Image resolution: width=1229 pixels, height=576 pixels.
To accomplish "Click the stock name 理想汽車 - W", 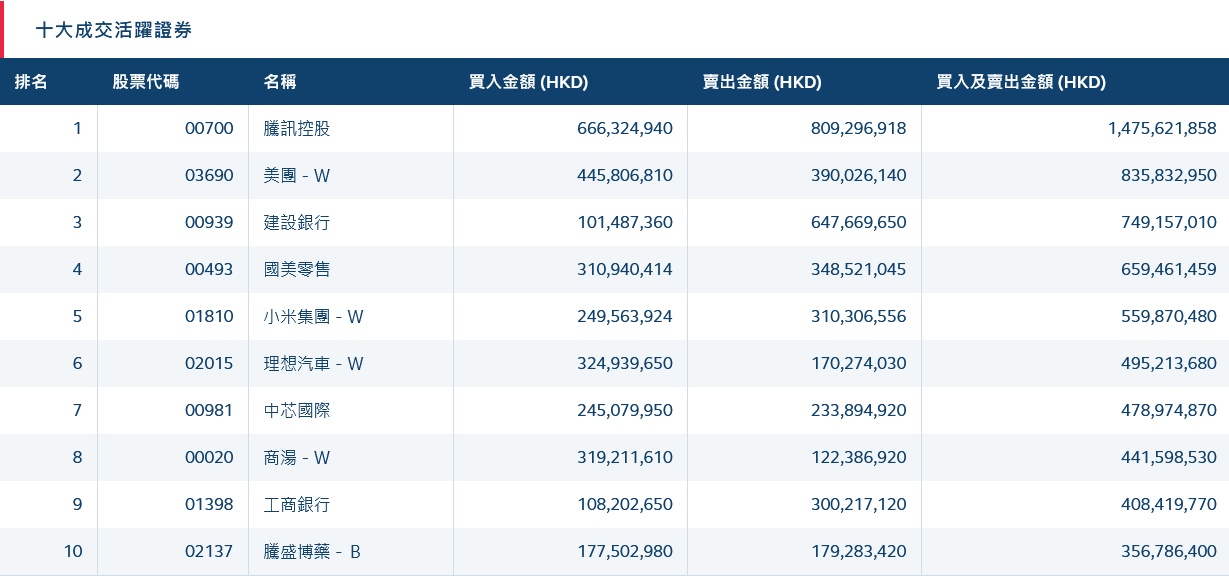I will [314, 363].
